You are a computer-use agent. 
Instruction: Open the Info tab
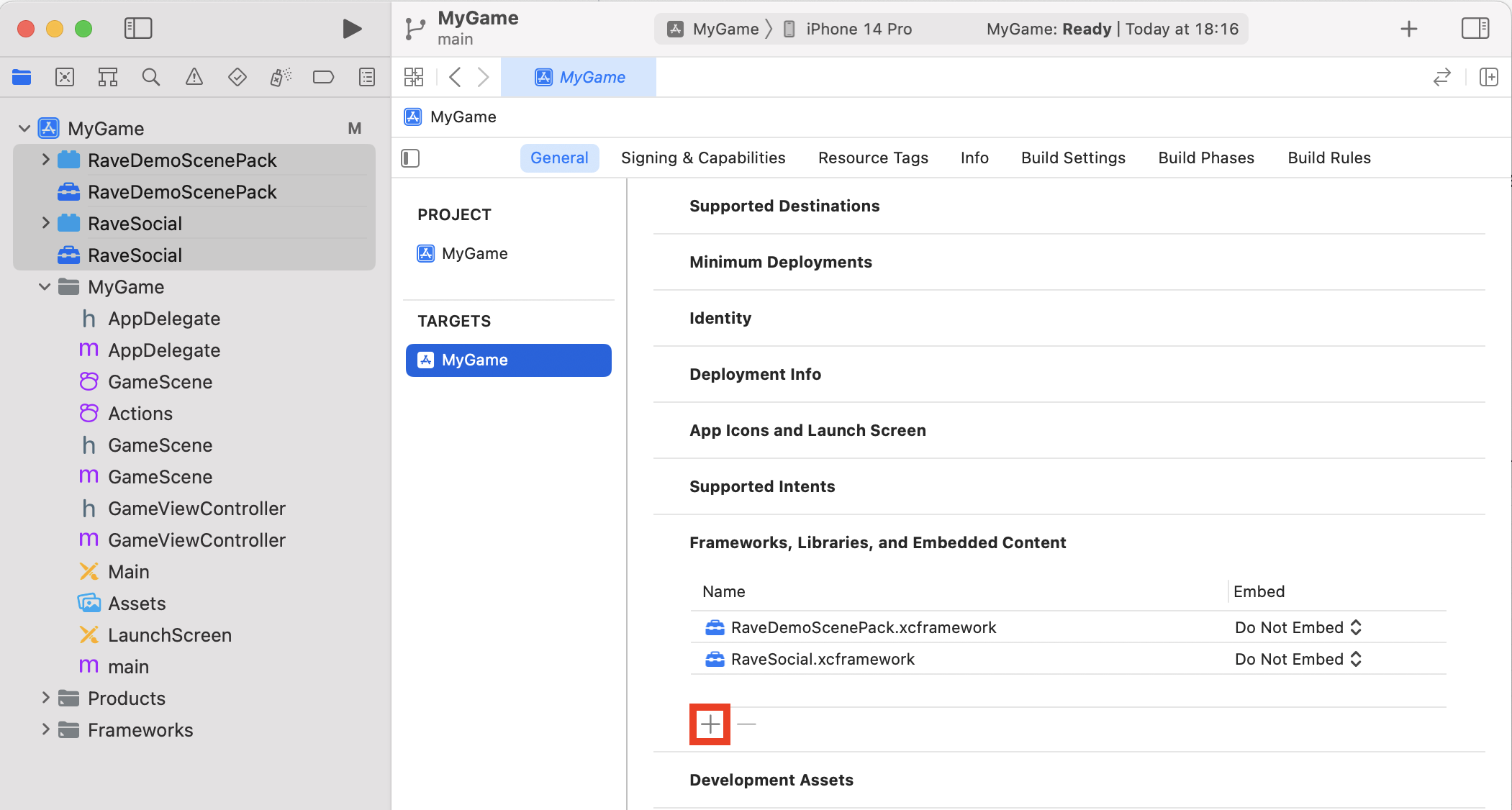click(x=974, y=158)
